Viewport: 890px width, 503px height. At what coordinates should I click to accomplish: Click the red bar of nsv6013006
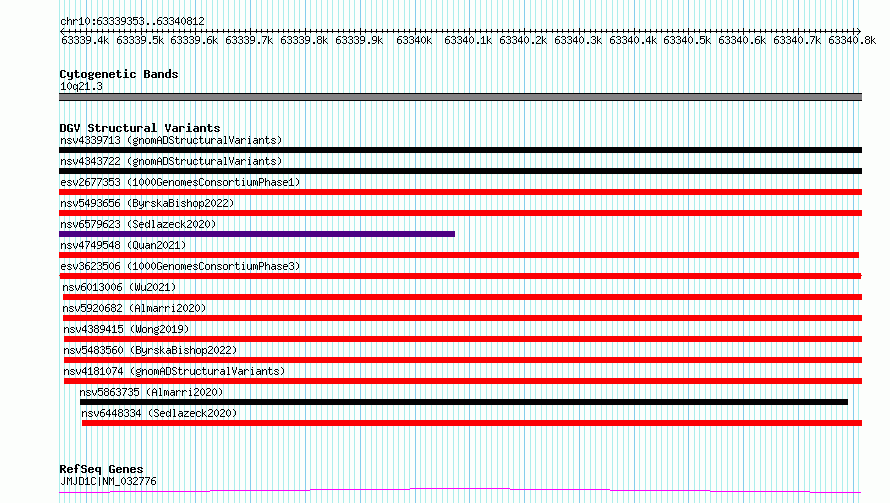tap(463, 297)
